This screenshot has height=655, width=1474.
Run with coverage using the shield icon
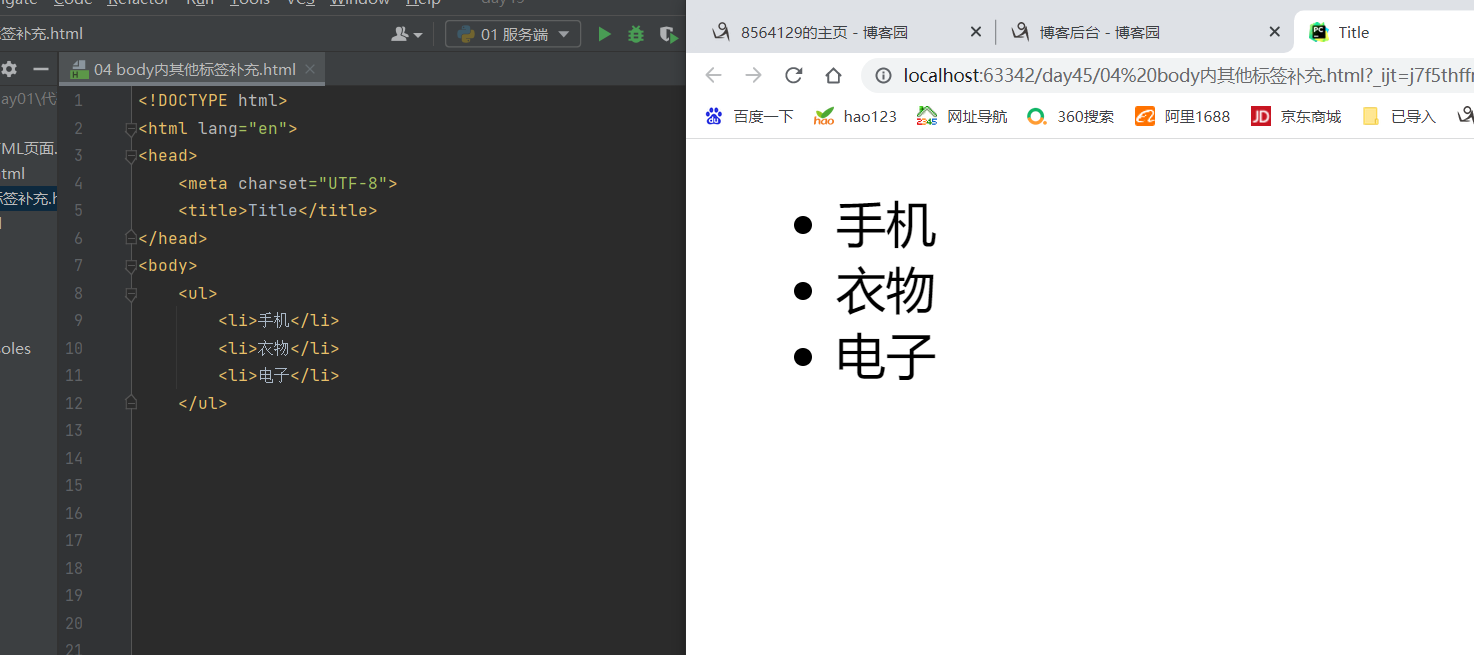pos(668,34)
